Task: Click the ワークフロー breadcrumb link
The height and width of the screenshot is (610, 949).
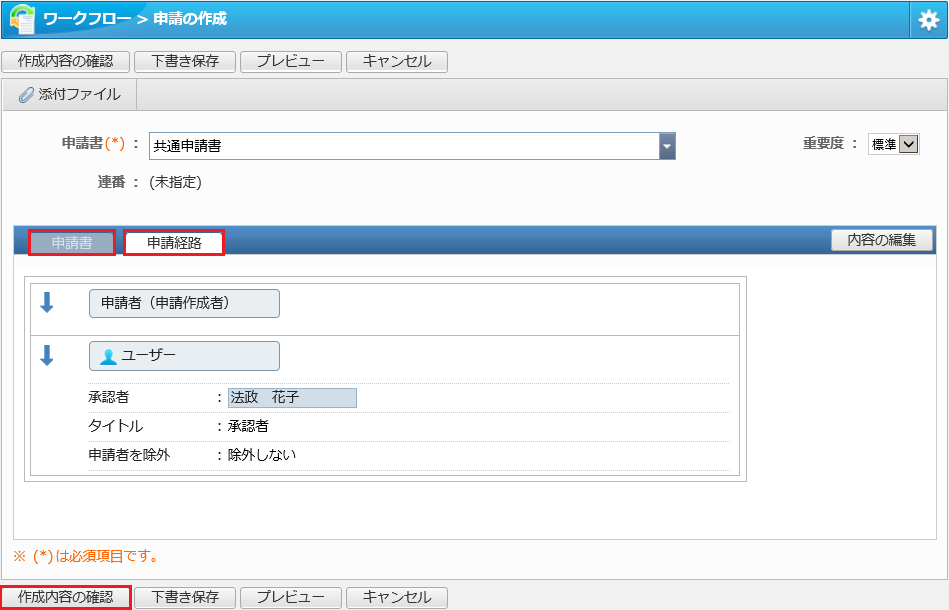Action: (87, 19)
